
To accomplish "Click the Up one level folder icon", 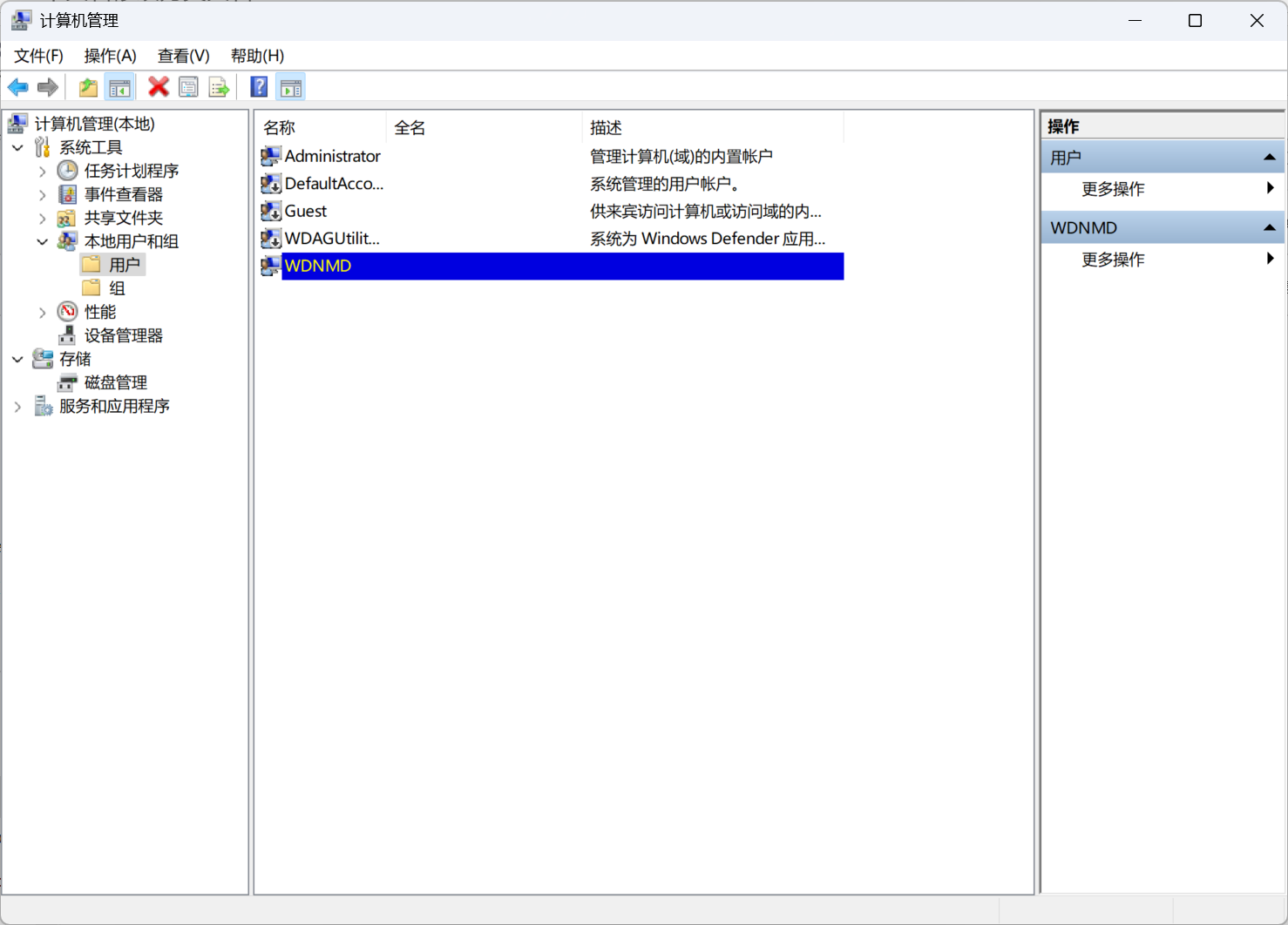I will [88, 87].
